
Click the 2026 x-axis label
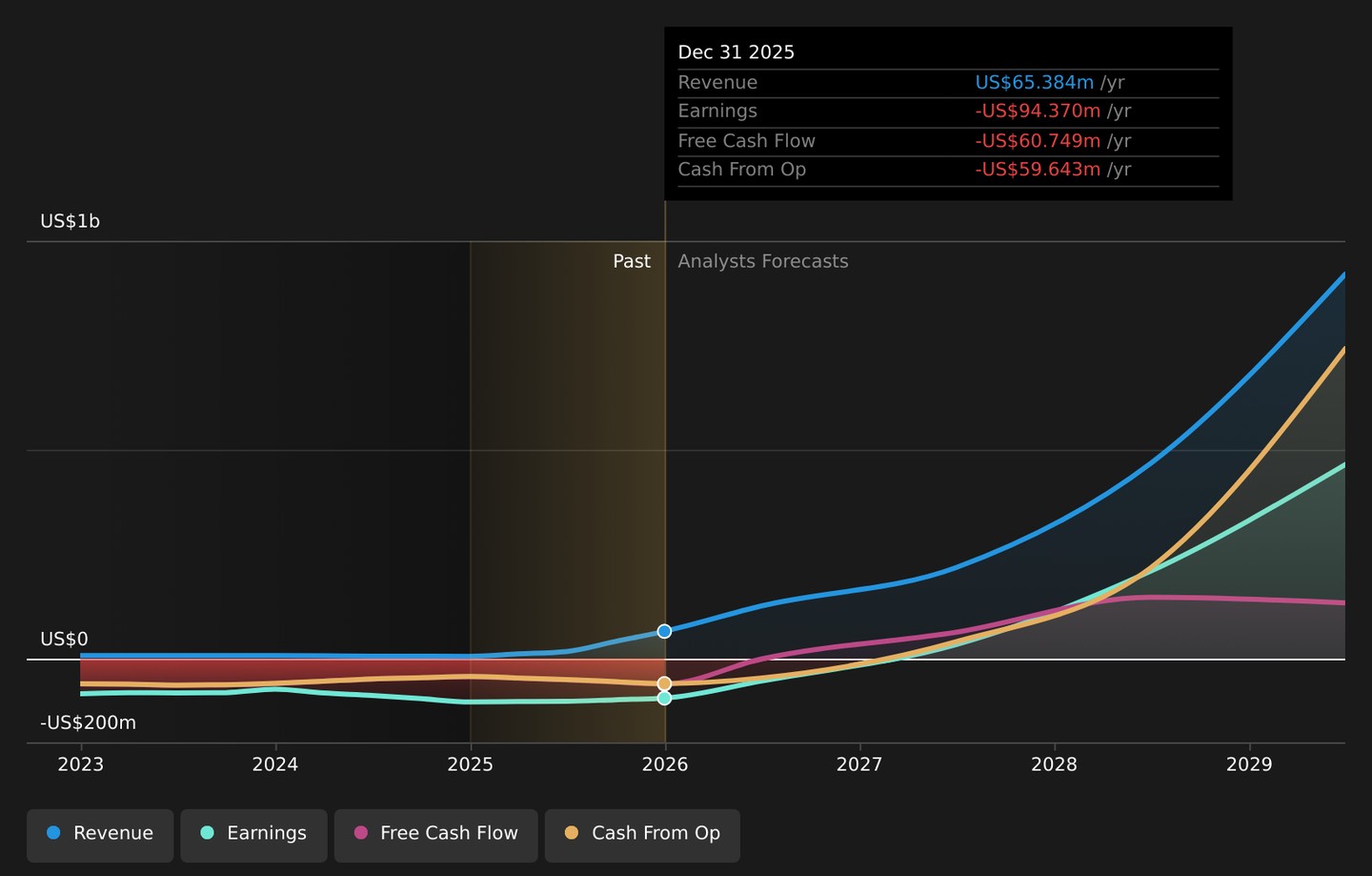pyautogui.click(x=665, y=764)
